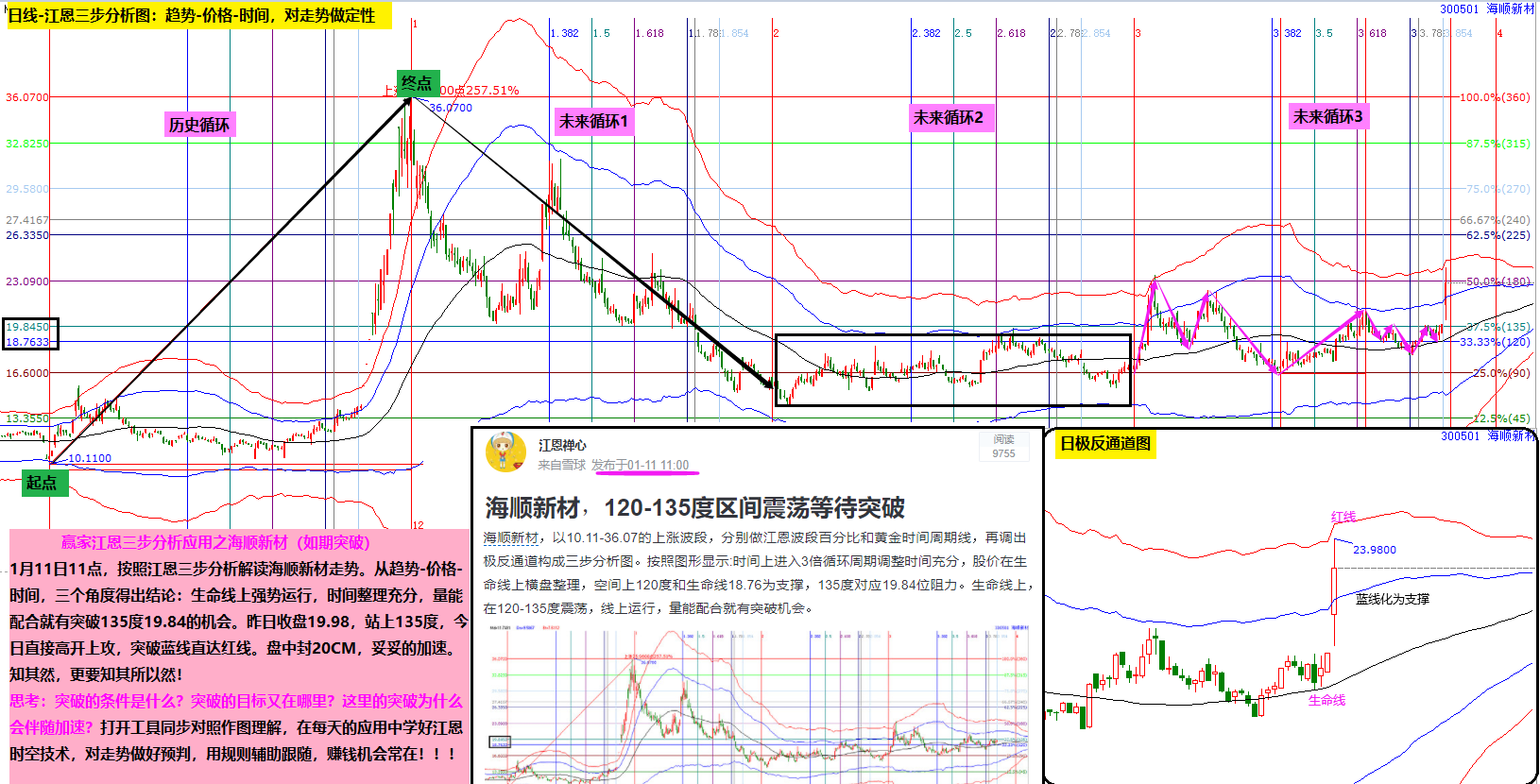
Task: Select the 未来循环1 pink label
Action: (593, 121)
